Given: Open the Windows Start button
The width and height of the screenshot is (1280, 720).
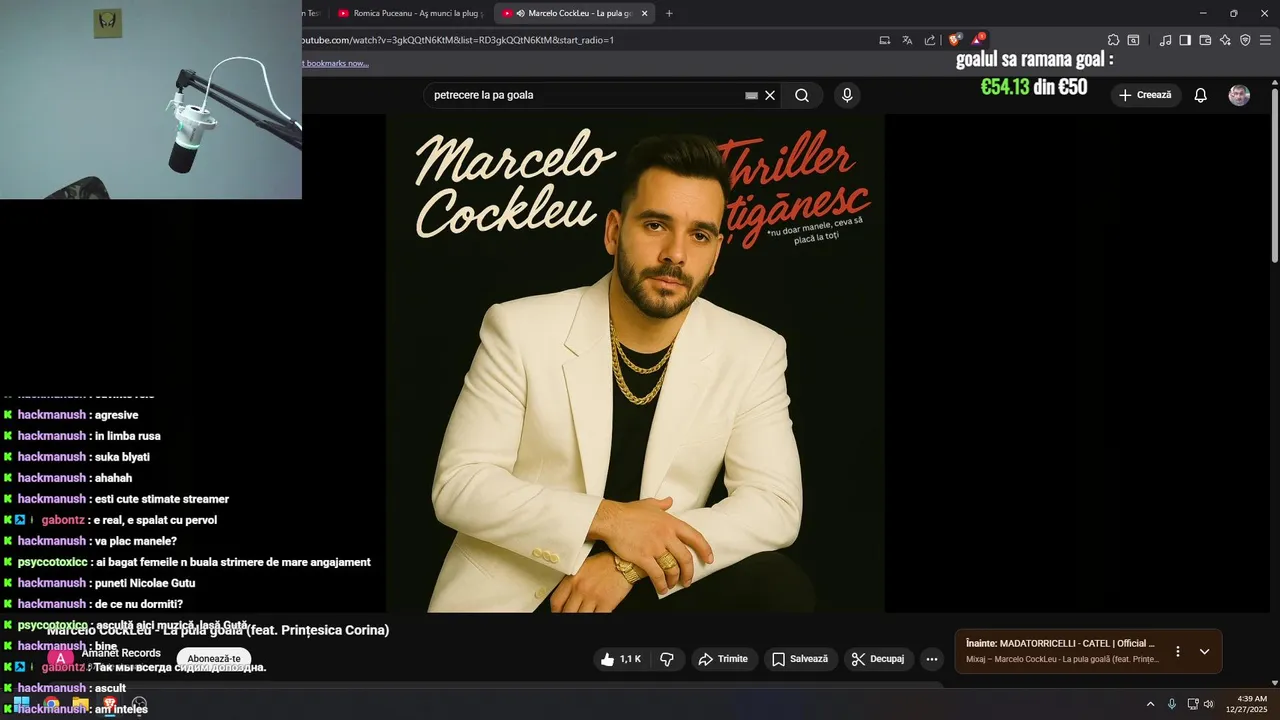Looking at the screenshot, I should 21,704.
